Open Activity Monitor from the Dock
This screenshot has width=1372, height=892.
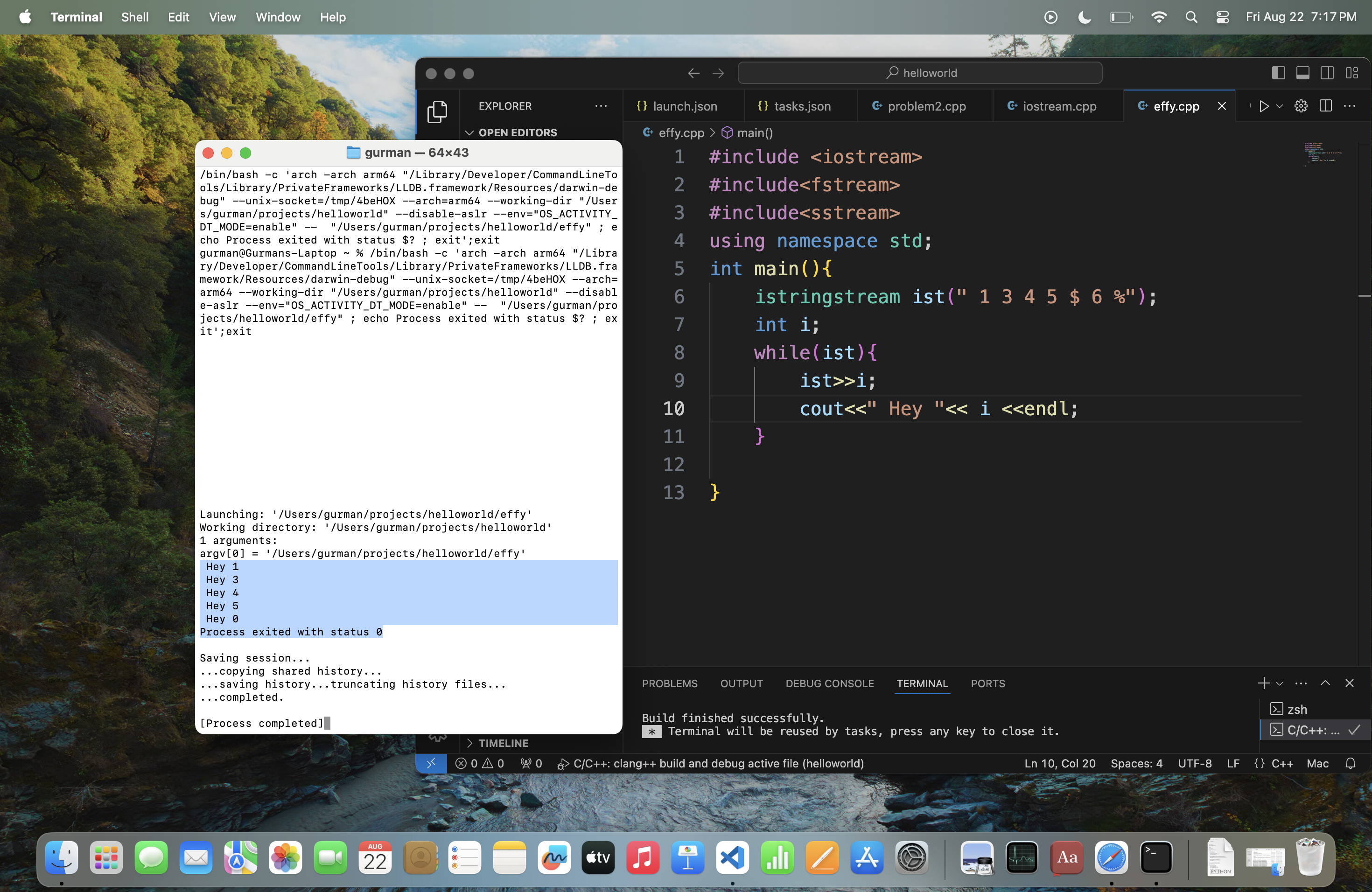pyautogui.click(x=1022, y=857)
